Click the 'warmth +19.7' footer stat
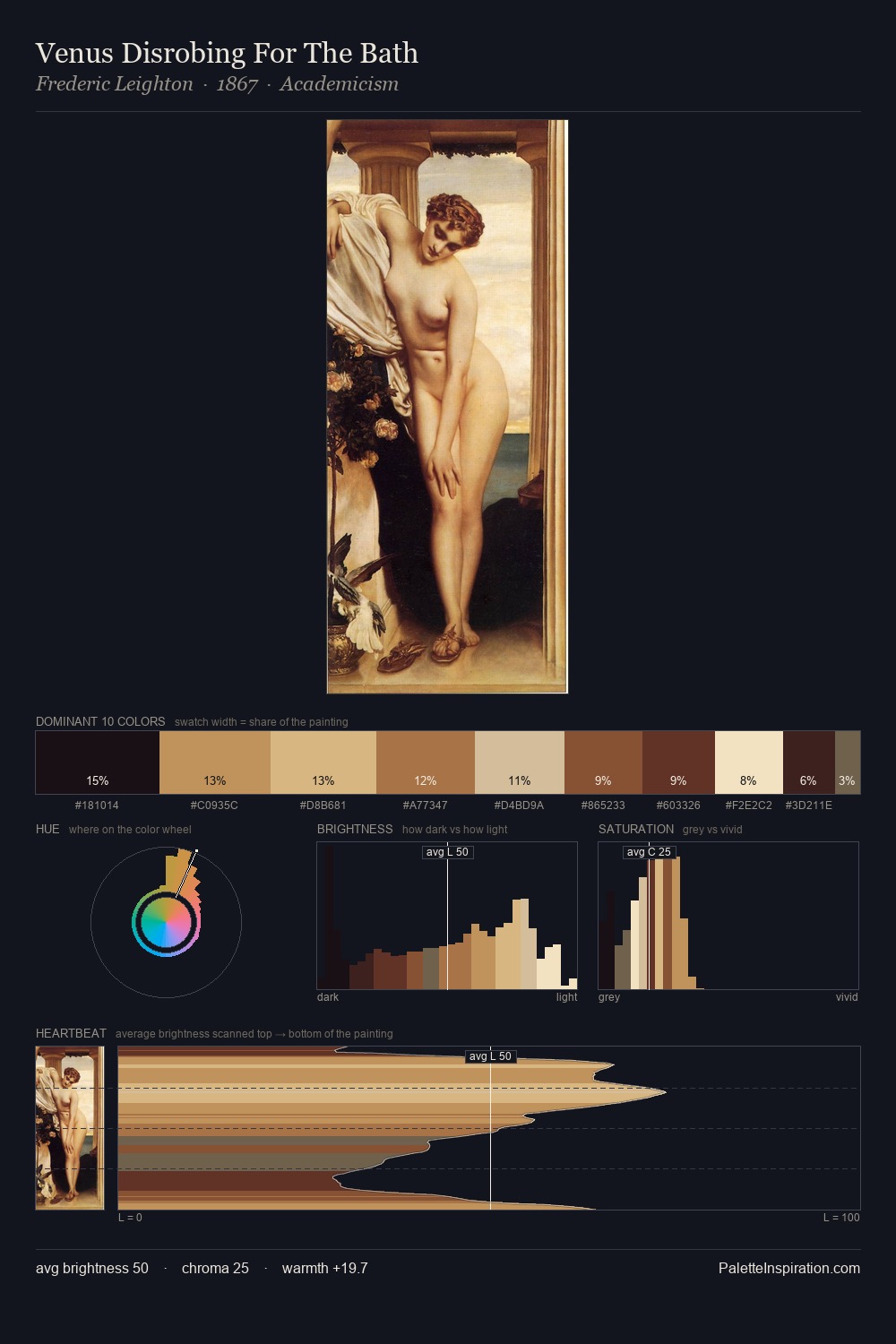This screenshot has height=1344, width=896. 324,1268
